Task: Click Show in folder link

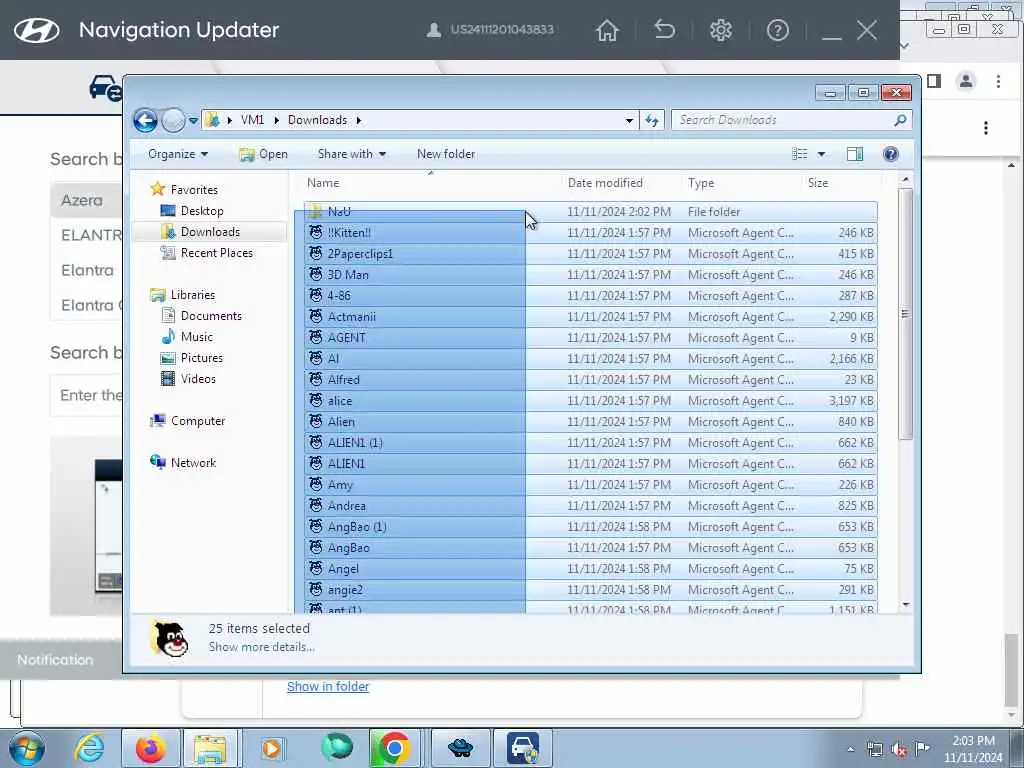Action: (328, 687)
